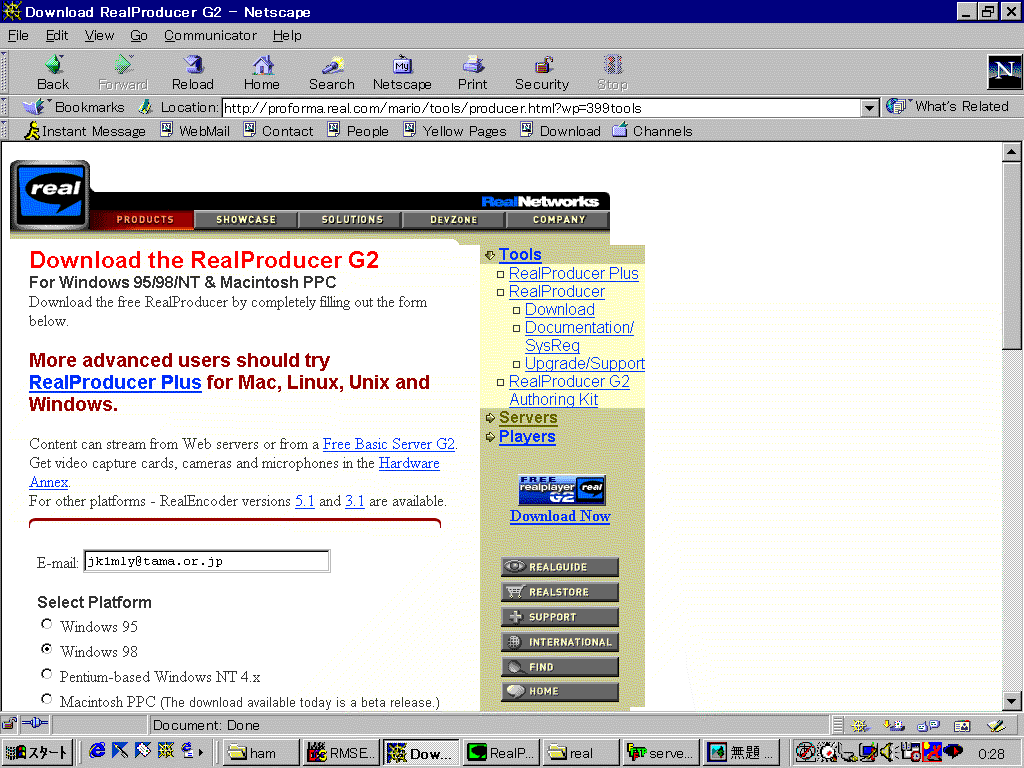Image resolution: width=1024 pixels, height=768 pixels.
Task: Open the People toolbar shortcut
Action: (x=358, y=131)
